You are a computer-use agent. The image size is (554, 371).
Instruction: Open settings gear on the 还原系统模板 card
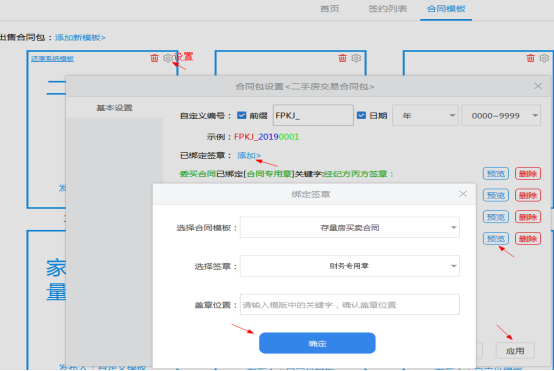[x=167, y=58]
